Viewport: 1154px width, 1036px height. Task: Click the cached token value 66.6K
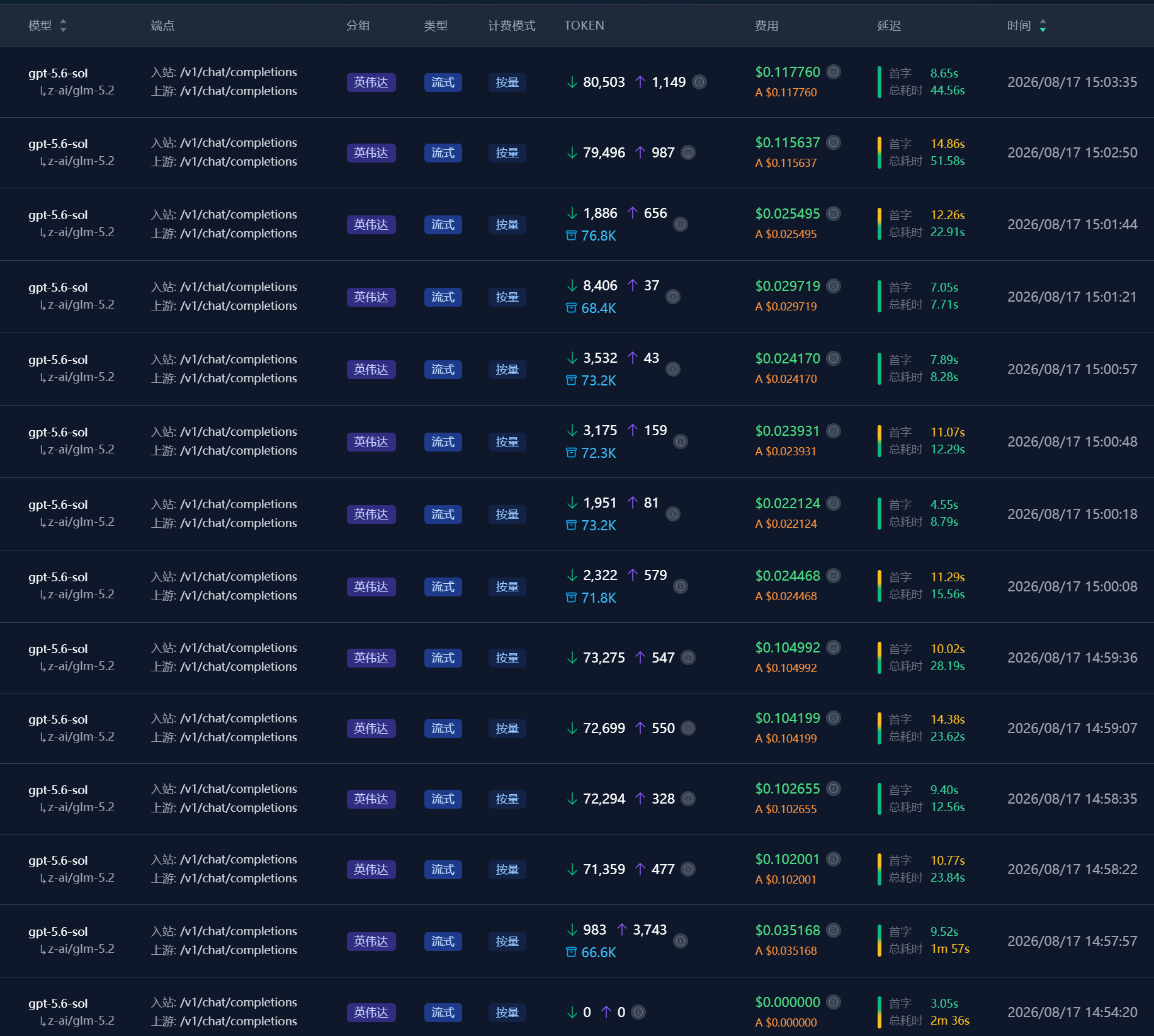(598, 952)
